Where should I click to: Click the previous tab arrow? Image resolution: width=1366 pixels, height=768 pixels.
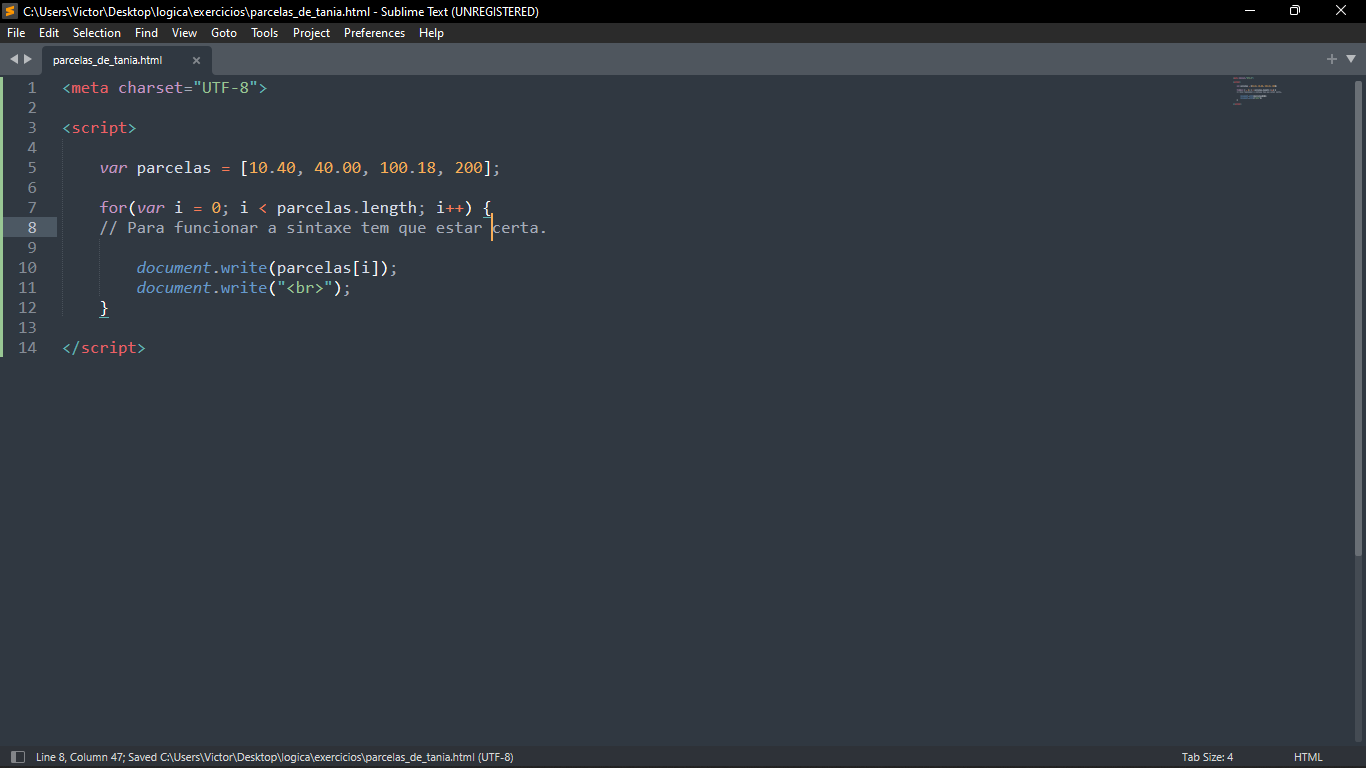[14, 60]
